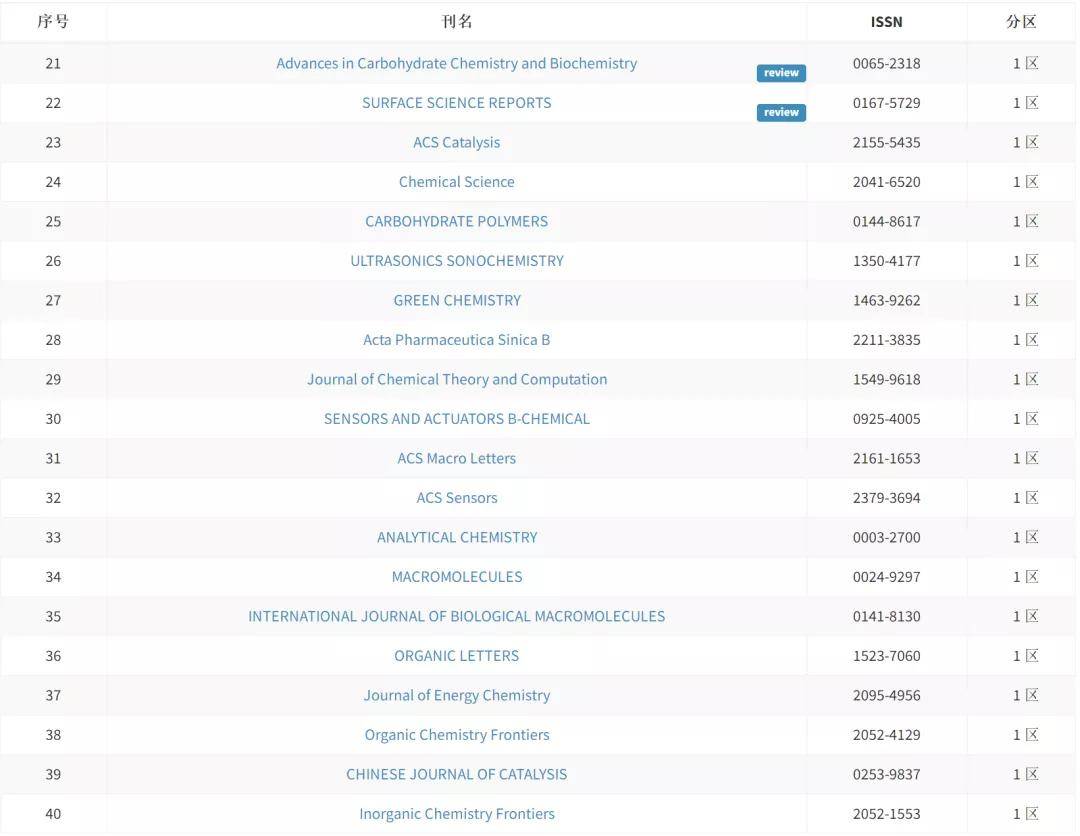Select the ACS Sensors journal link

[x=456, y=498]
